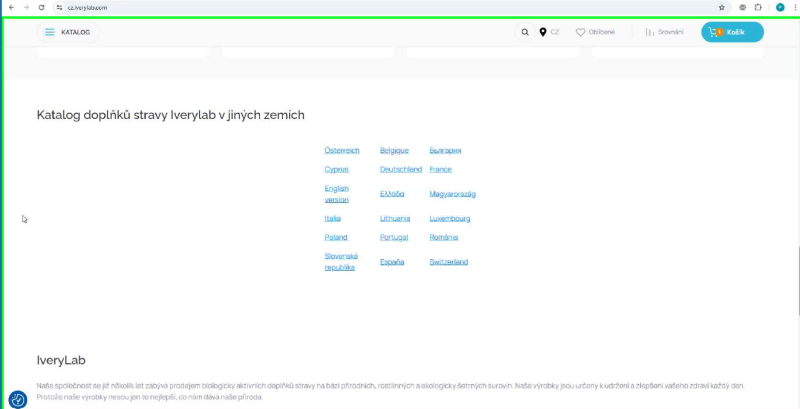Open the Košík shopping cart
This screenshot has height=409, width=800.
[x=732, y=32]
